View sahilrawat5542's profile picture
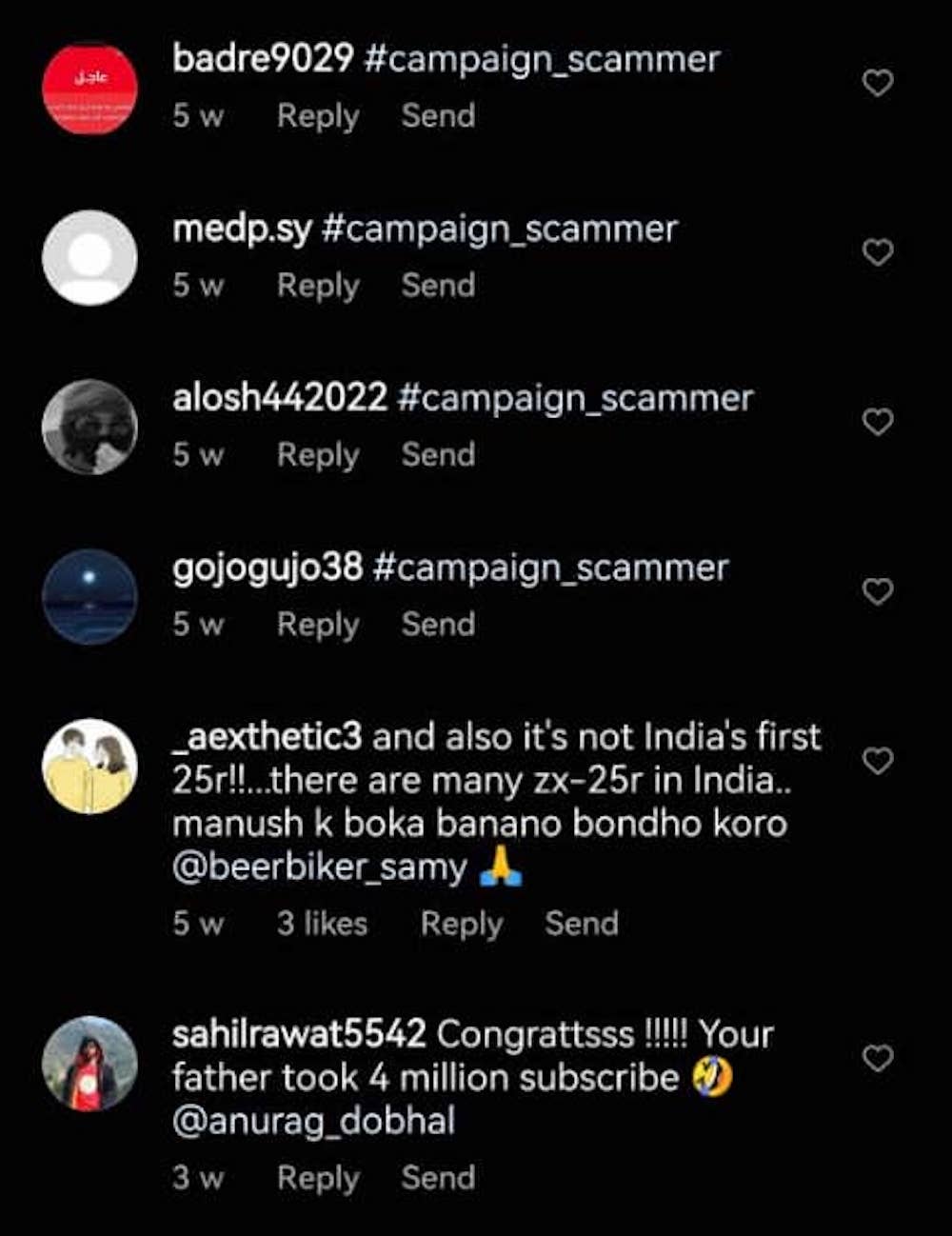 coord(89,1064)
